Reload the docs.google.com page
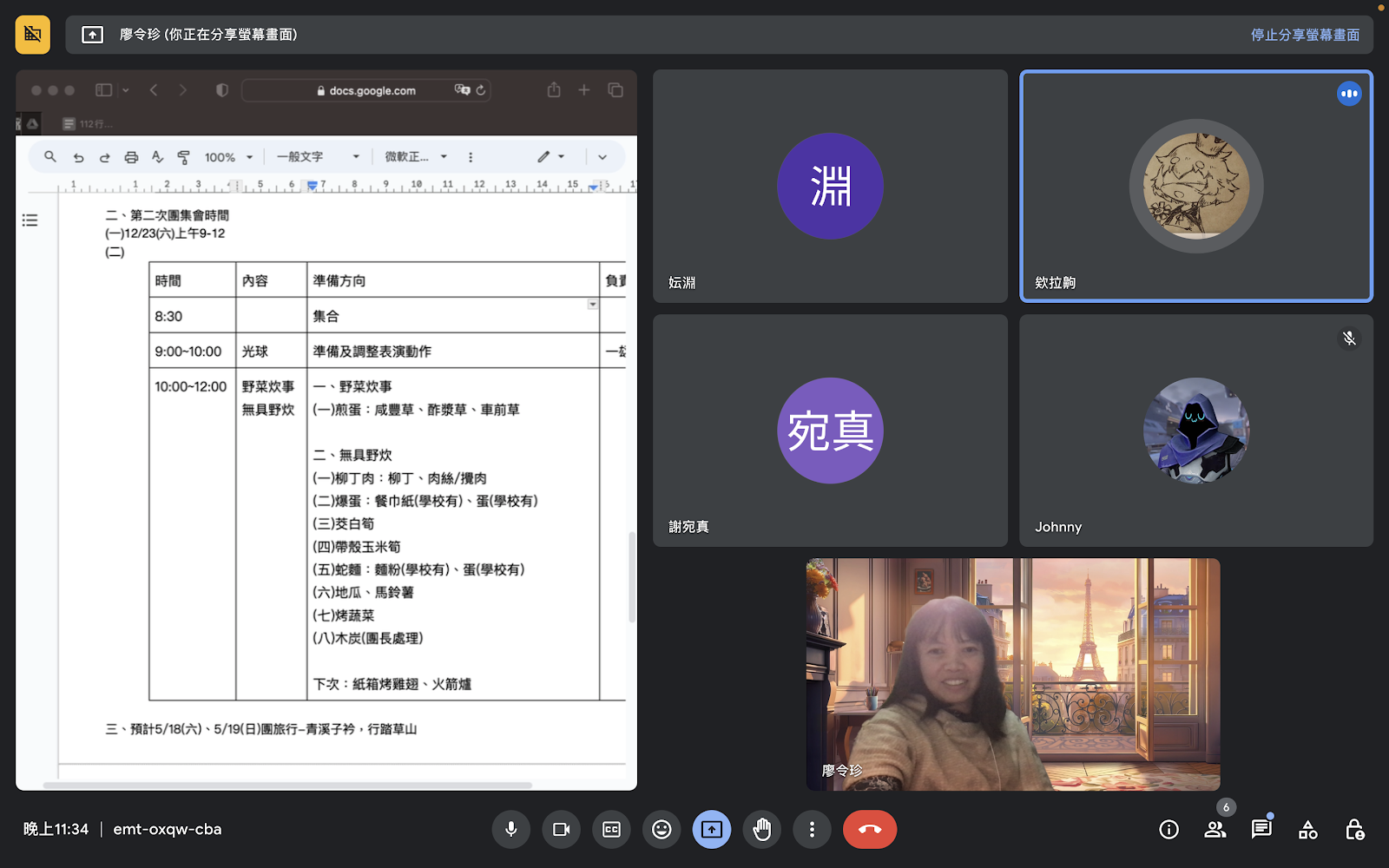1389x868 pixels. [481, 90]
